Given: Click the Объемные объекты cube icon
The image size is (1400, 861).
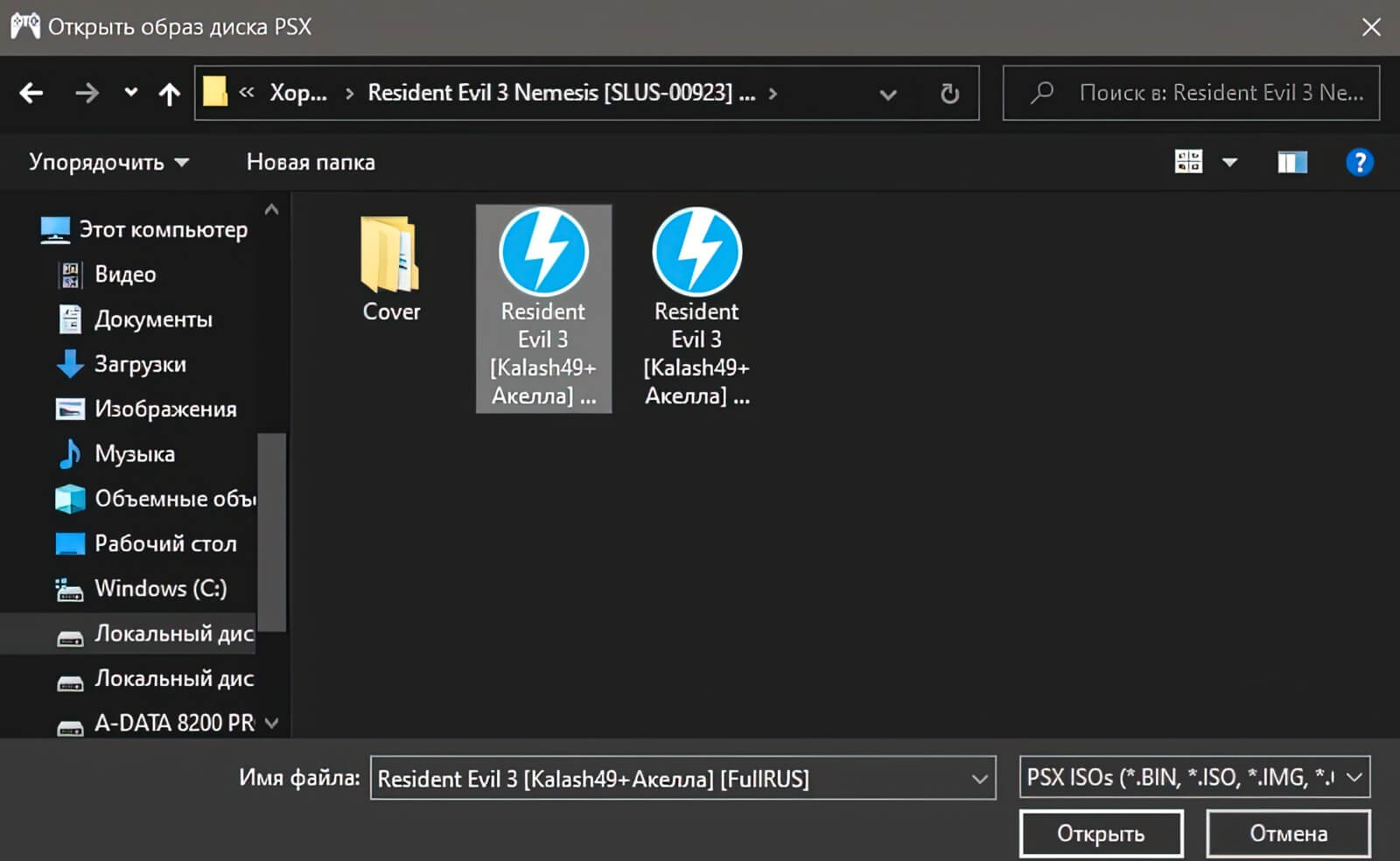Looking at the screenshot, I should pyautogui.click(x=70, y=499).
